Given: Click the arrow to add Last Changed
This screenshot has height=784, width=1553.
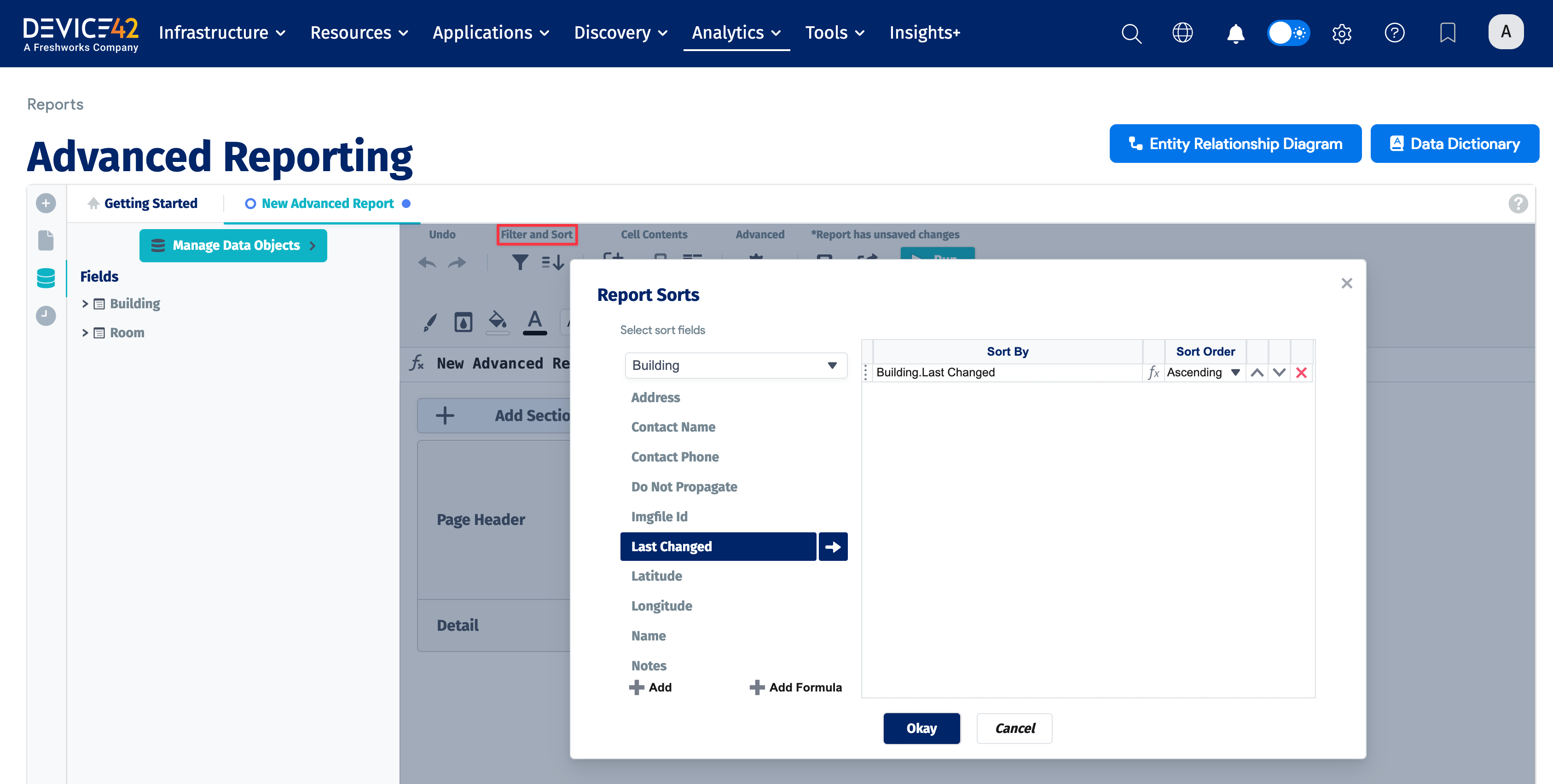Looking at the screenshot, I should [833, 547].
